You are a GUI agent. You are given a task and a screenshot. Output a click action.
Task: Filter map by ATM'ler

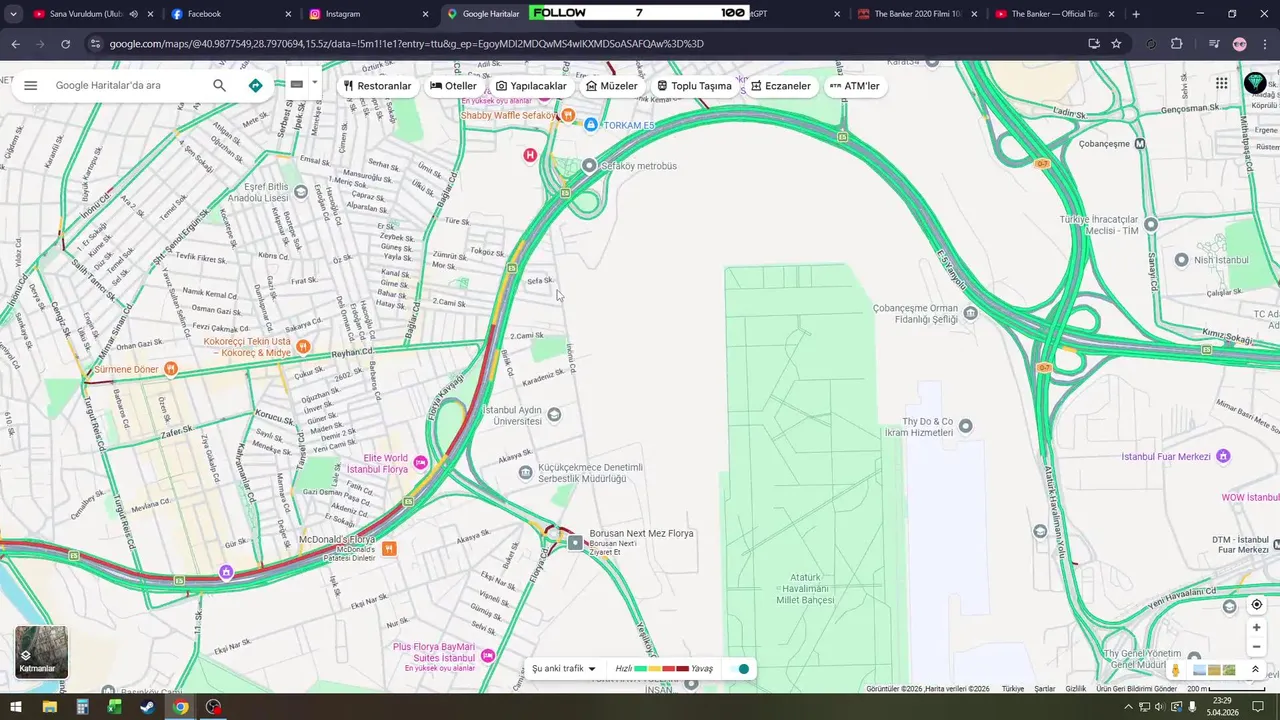(x=855, y=86)
